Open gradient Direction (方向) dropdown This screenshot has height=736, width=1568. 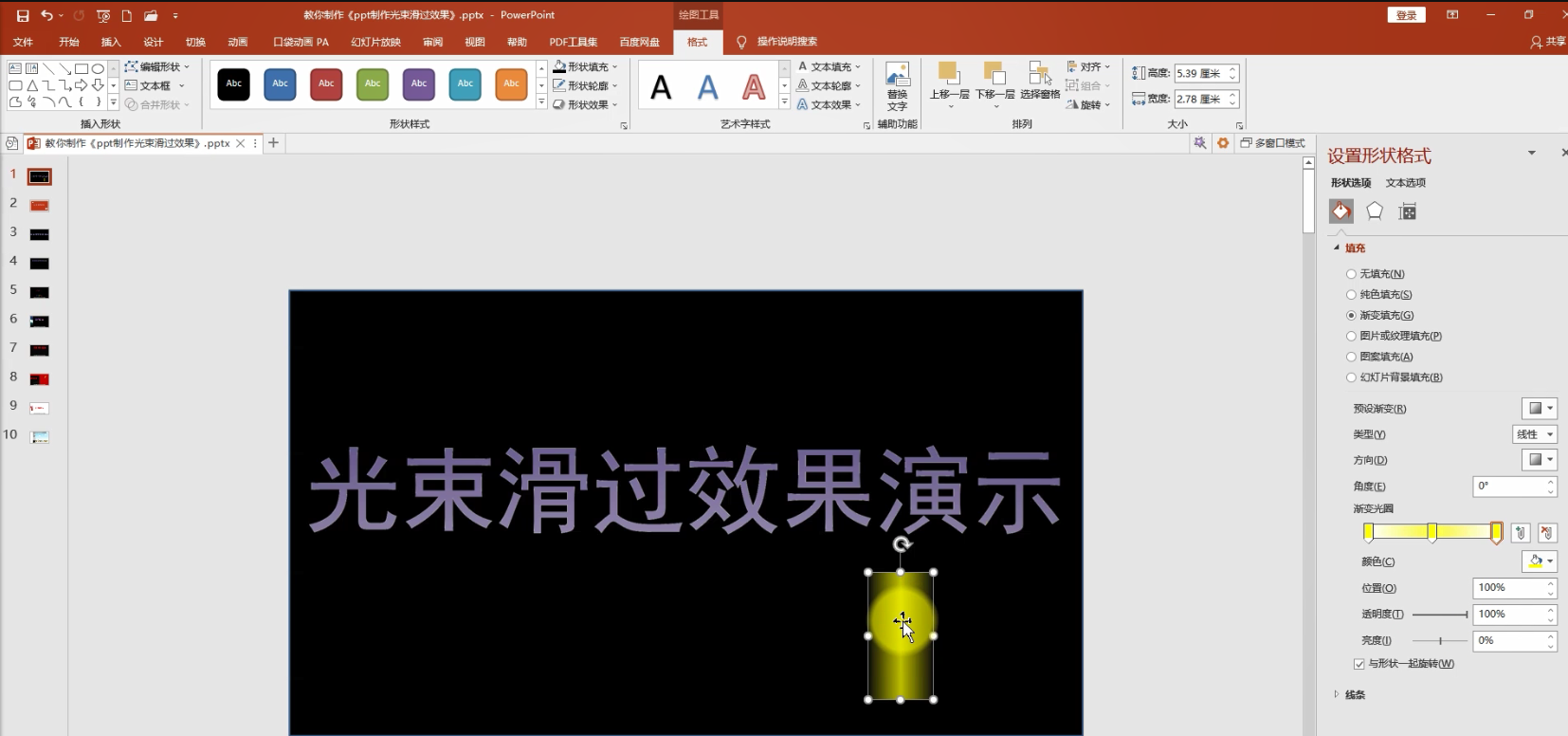[1540, 460]
